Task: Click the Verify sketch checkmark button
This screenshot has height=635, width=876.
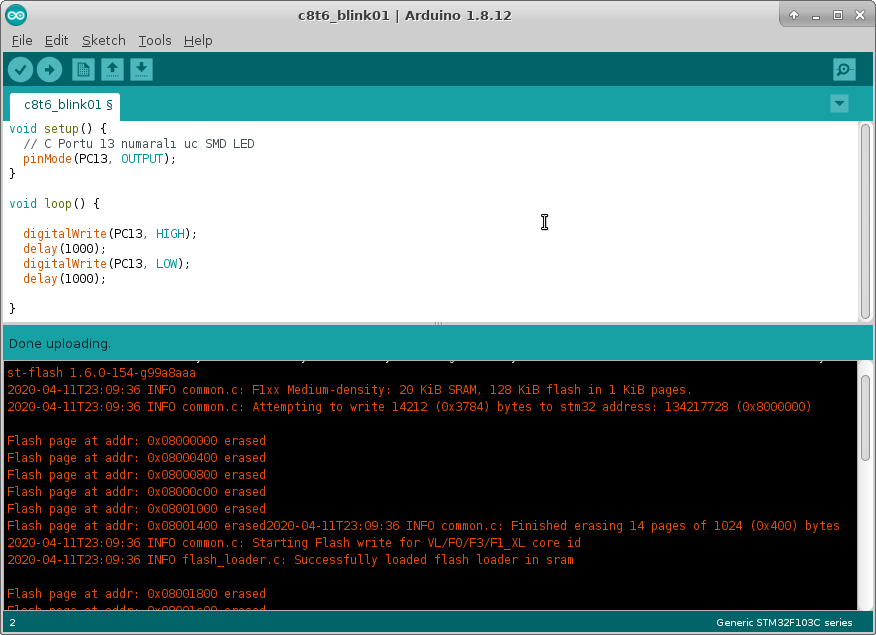Action: click(x=21, y=70)
